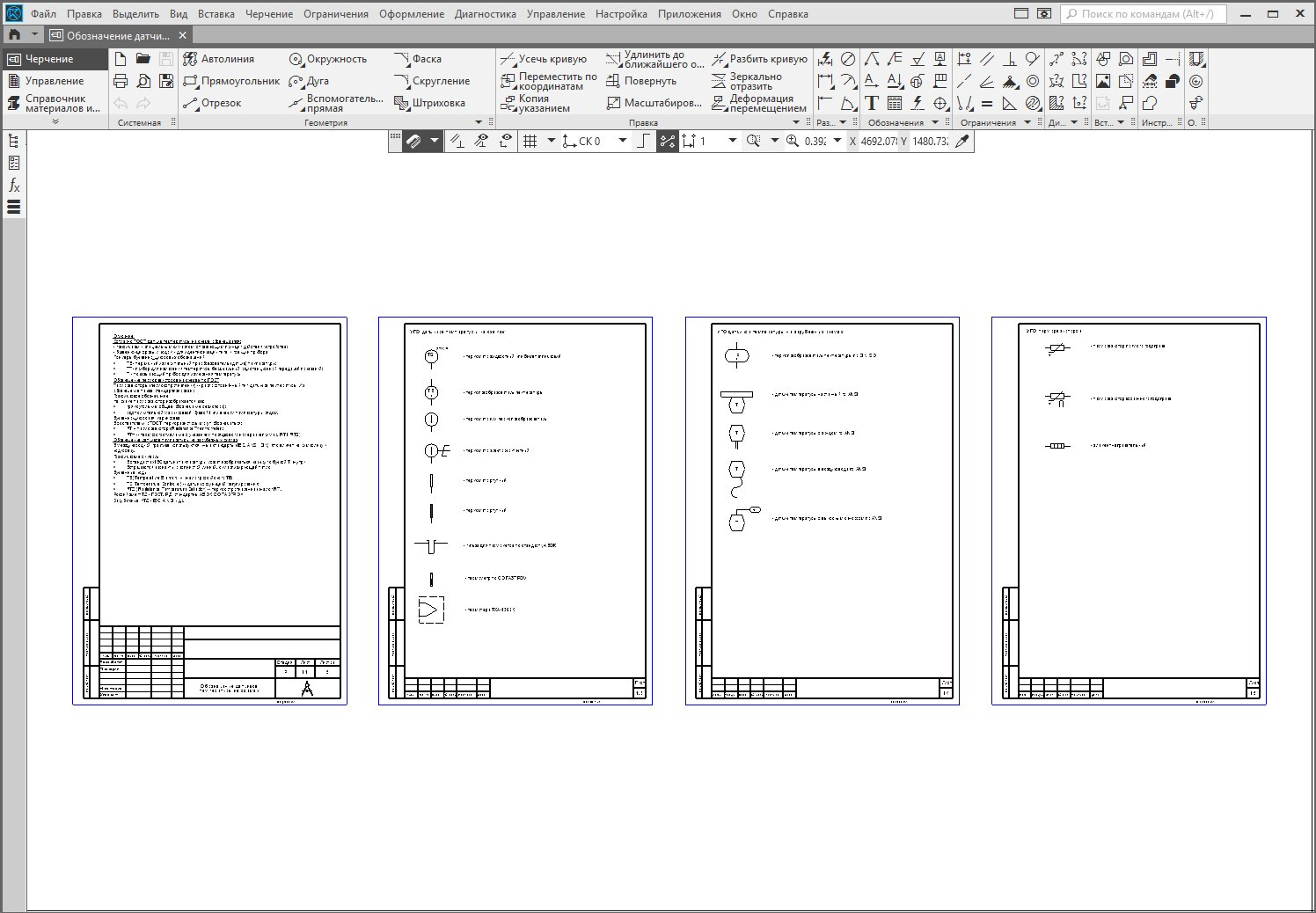Open the Черчение menu
Image resolution: width=1316 pixels, height=913 pixels.
[x=269, y=14]
